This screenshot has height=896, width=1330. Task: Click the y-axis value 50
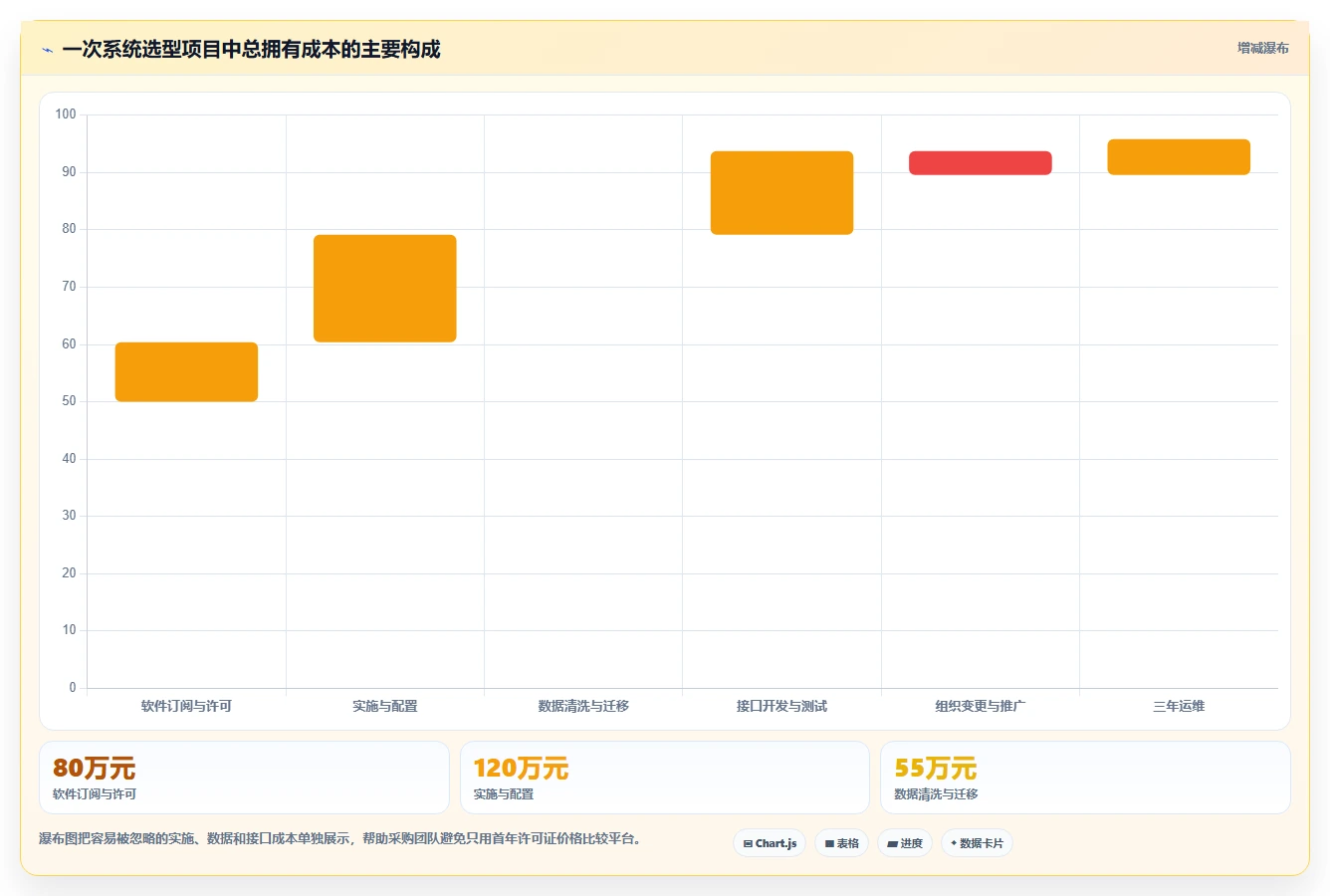[x=69, y=401]
